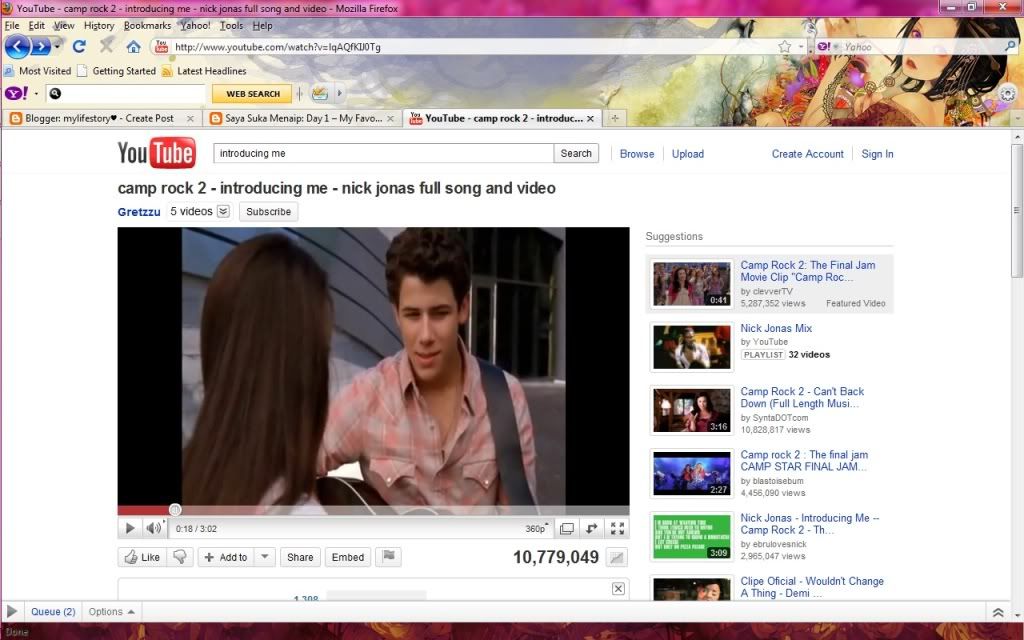The image size is (1024, 640).
Task: Click the YouTube search input field
Action: point(383,153)
